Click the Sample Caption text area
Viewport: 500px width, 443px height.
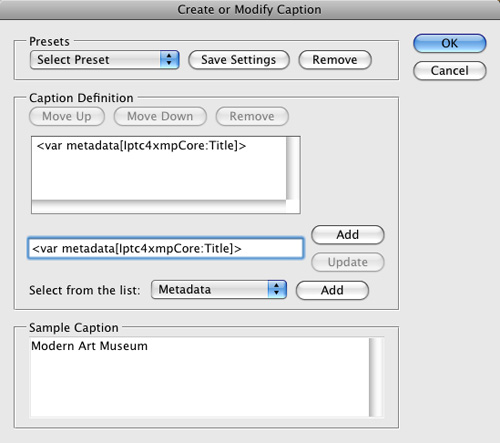tap(200, 377)
